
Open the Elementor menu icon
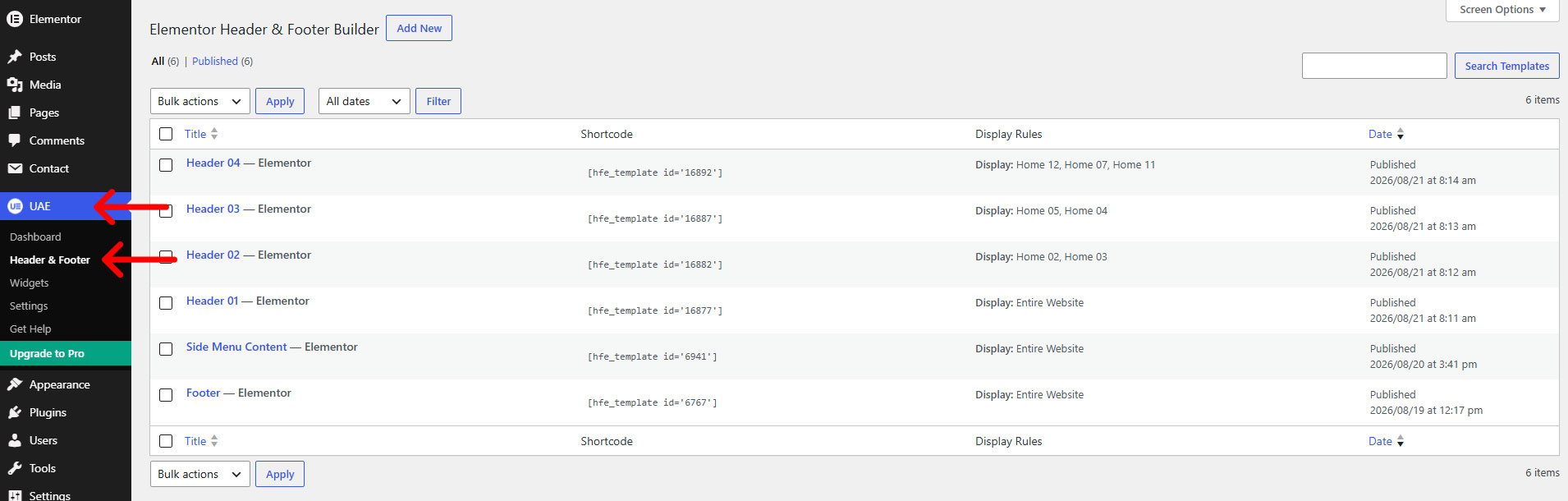click(x=15, y=19)
